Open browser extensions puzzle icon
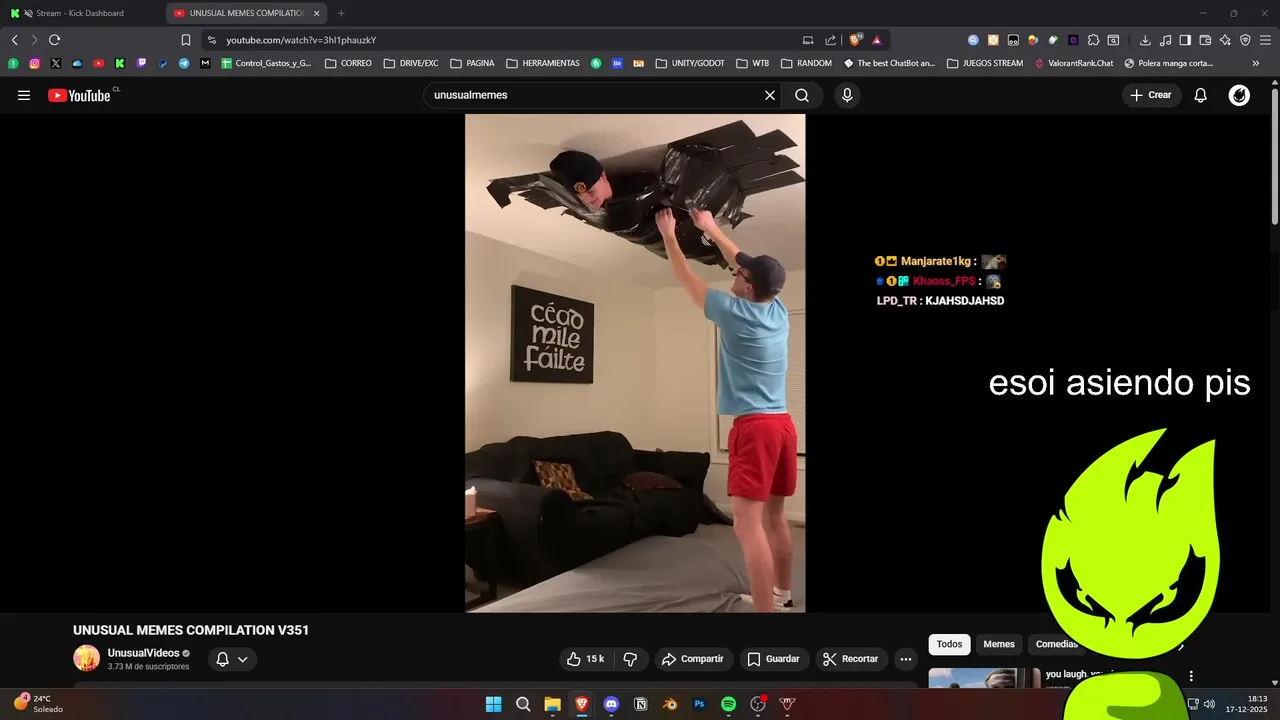 click(1093, 40)
